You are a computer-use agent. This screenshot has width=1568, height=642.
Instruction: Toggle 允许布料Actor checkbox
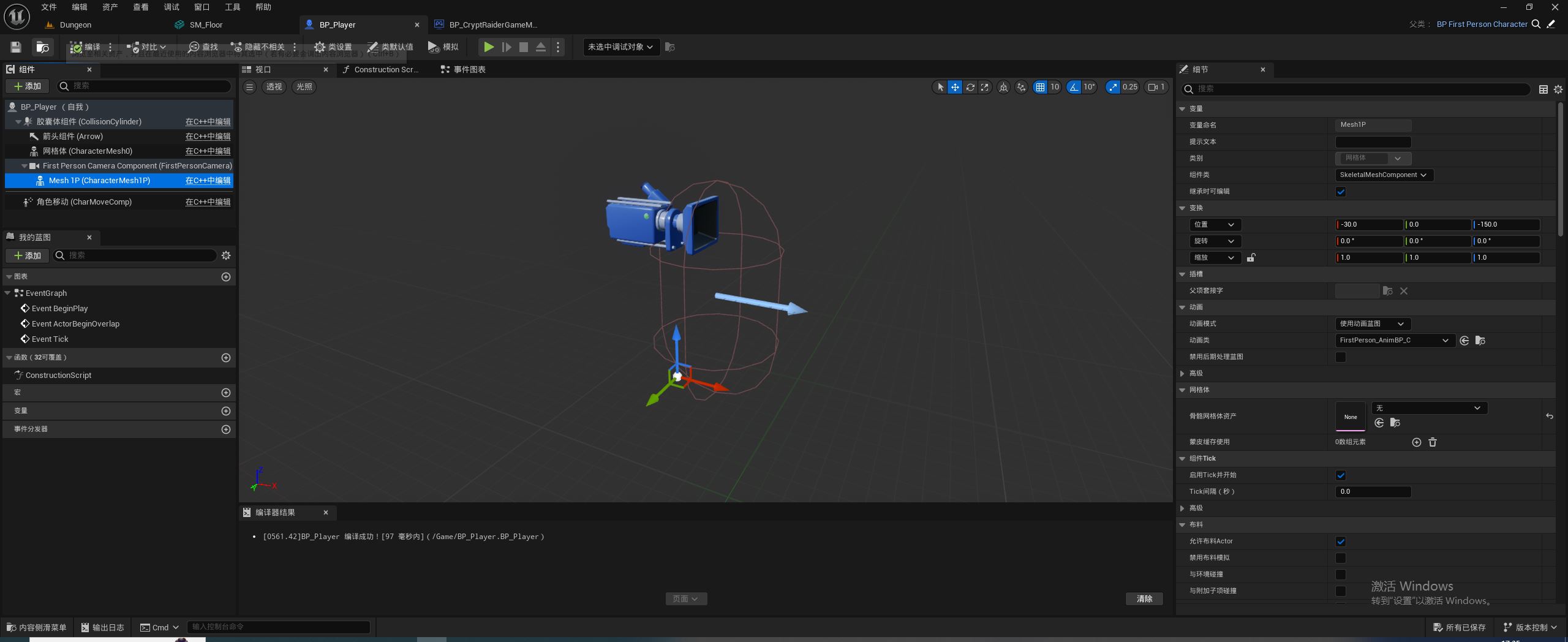pos(1341,542)
